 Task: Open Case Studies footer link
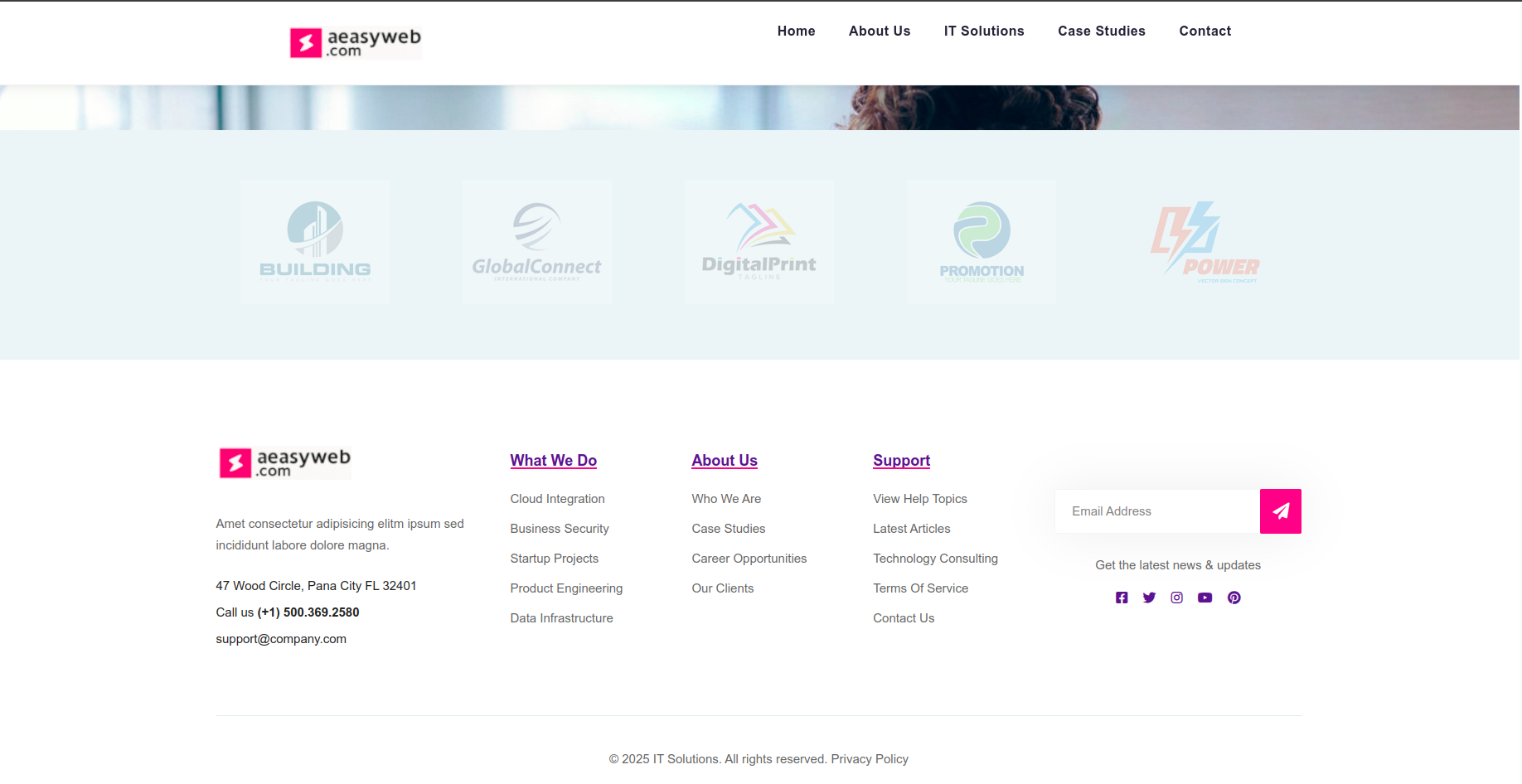tap(729, 529)
